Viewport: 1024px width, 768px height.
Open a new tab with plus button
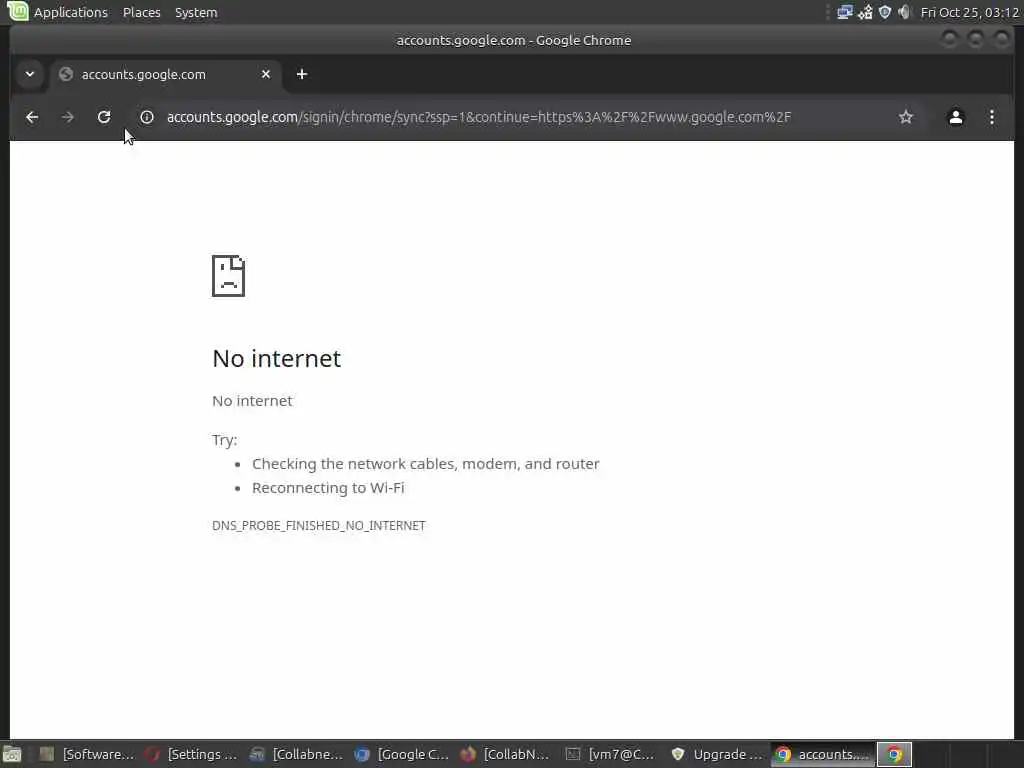302,74
